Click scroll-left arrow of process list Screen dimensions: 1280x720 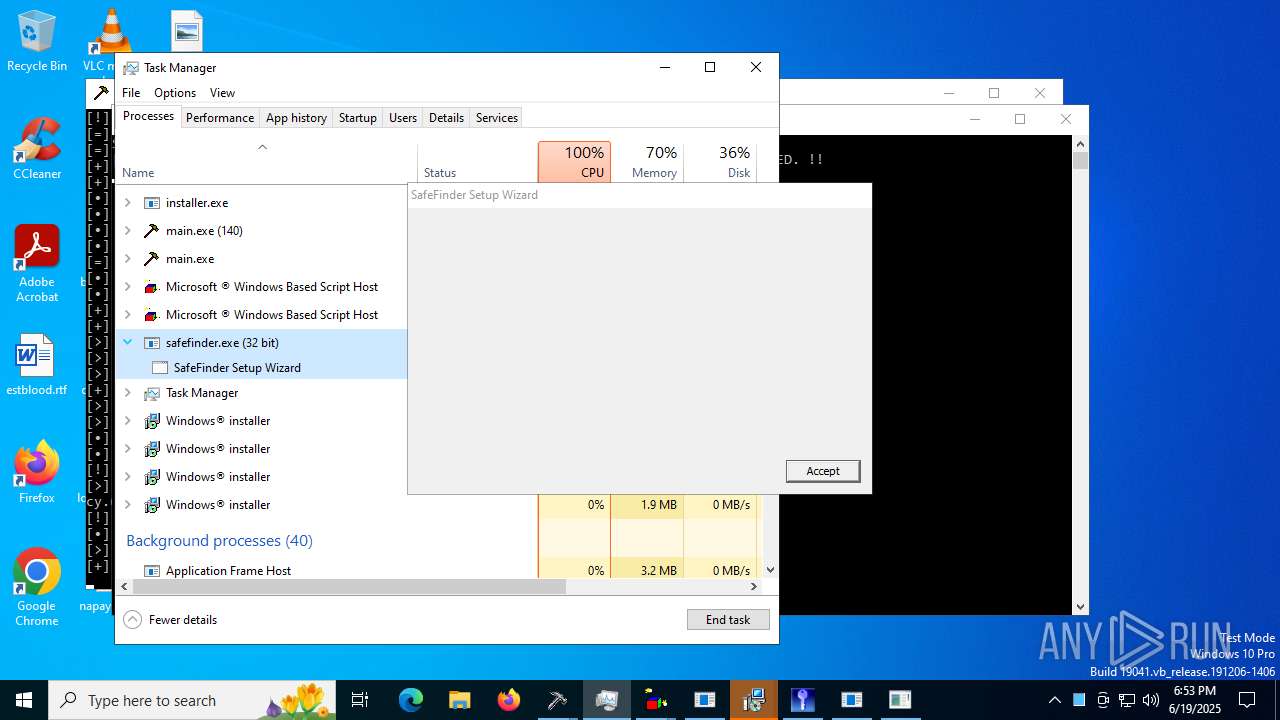(x=124, y=587)
